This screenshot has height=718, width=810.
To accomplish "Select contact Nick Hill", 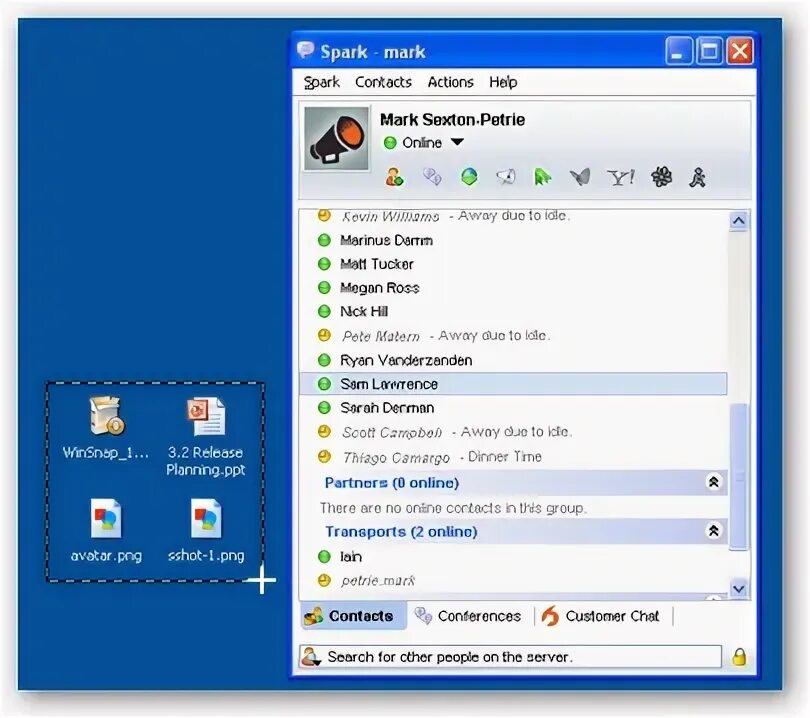I will pos(513,311).
